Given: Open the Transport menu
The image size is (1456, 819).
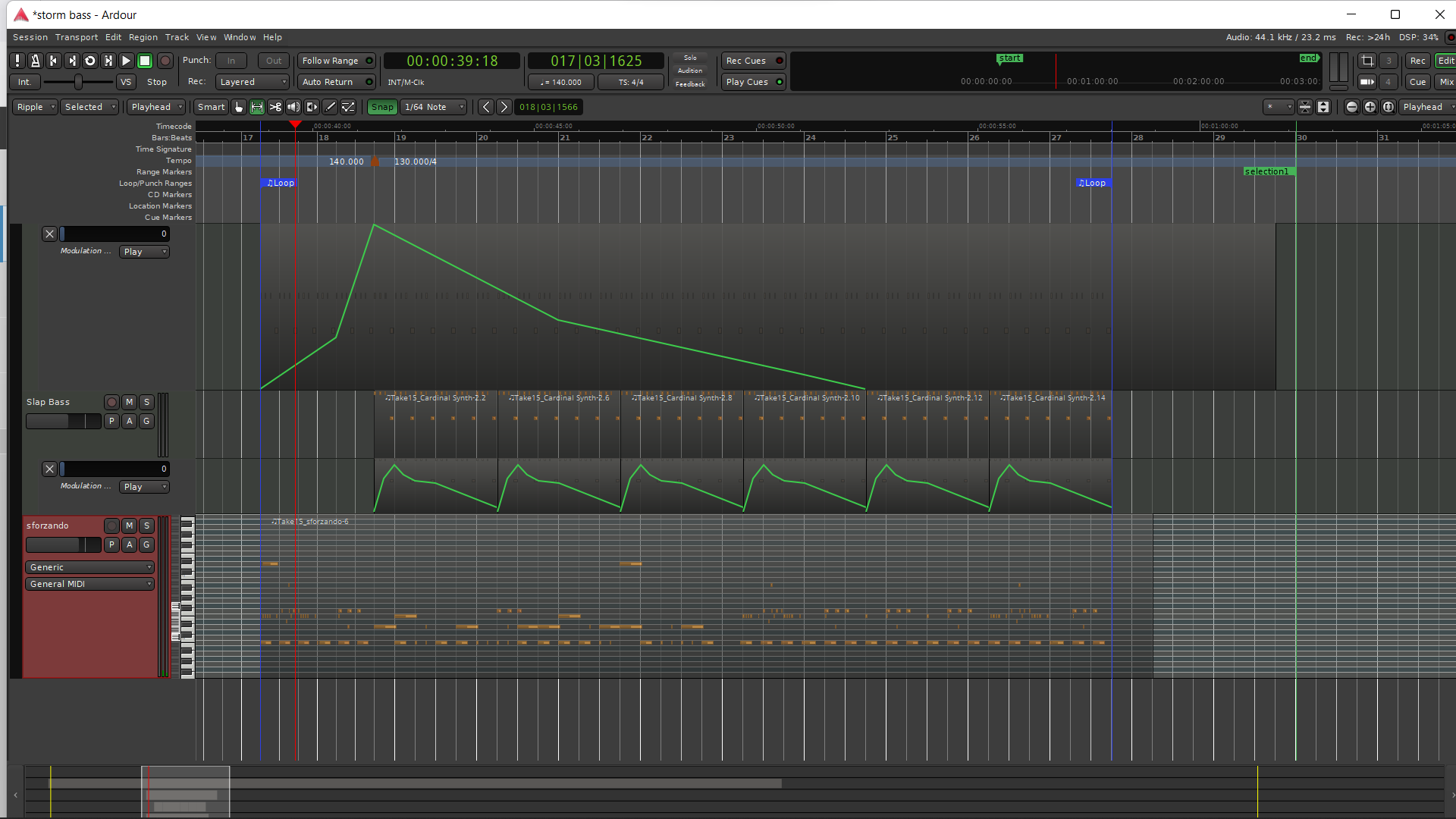Looking at the screenshot, I should (76, 37).
